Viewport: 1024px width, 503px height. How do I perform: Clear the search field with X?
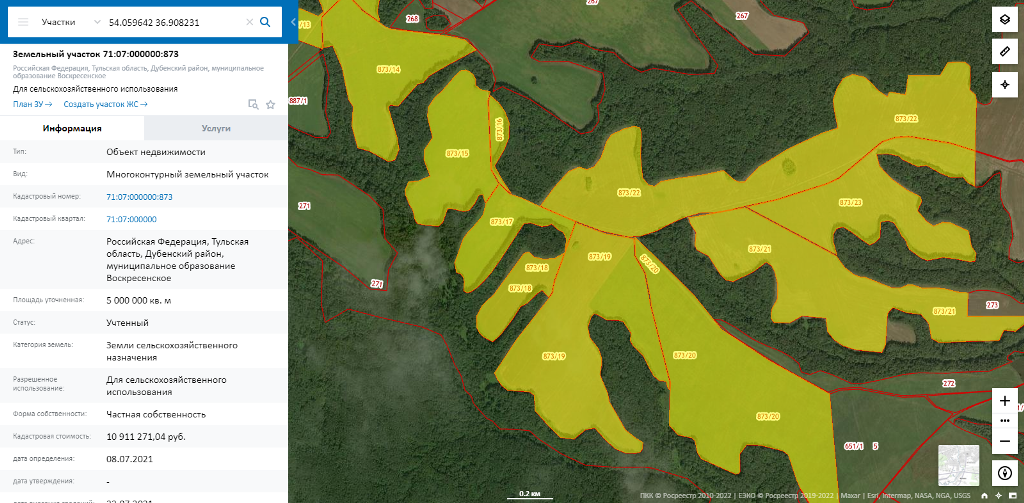click(x=249, y=21)
